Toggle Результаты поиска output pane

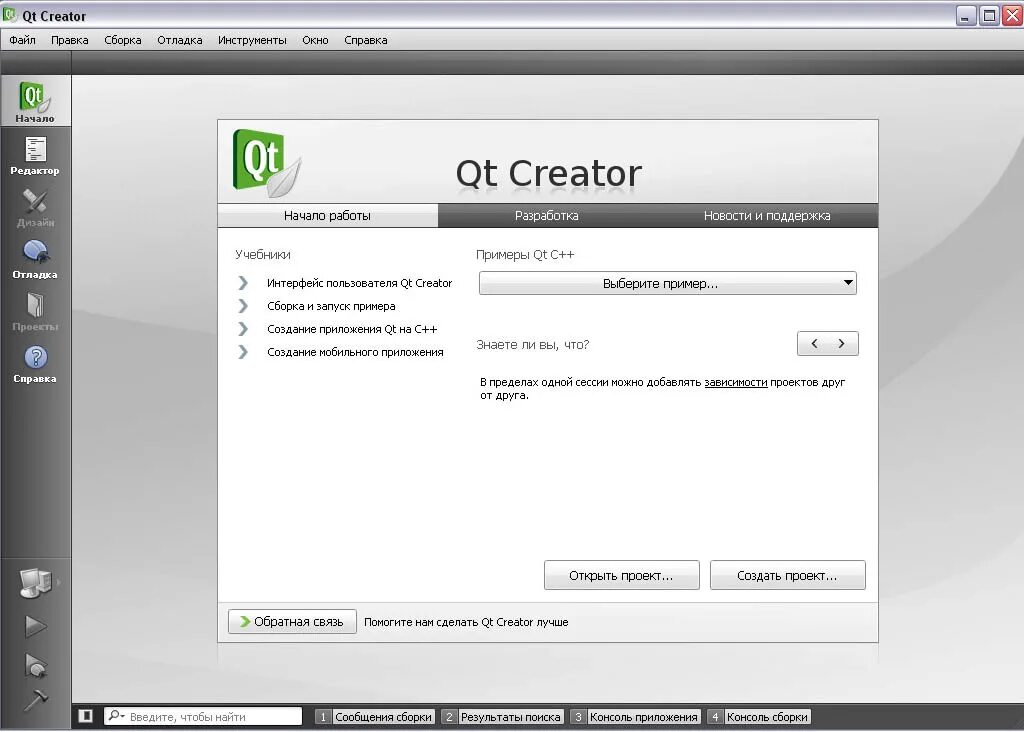(x=502, y=717)
